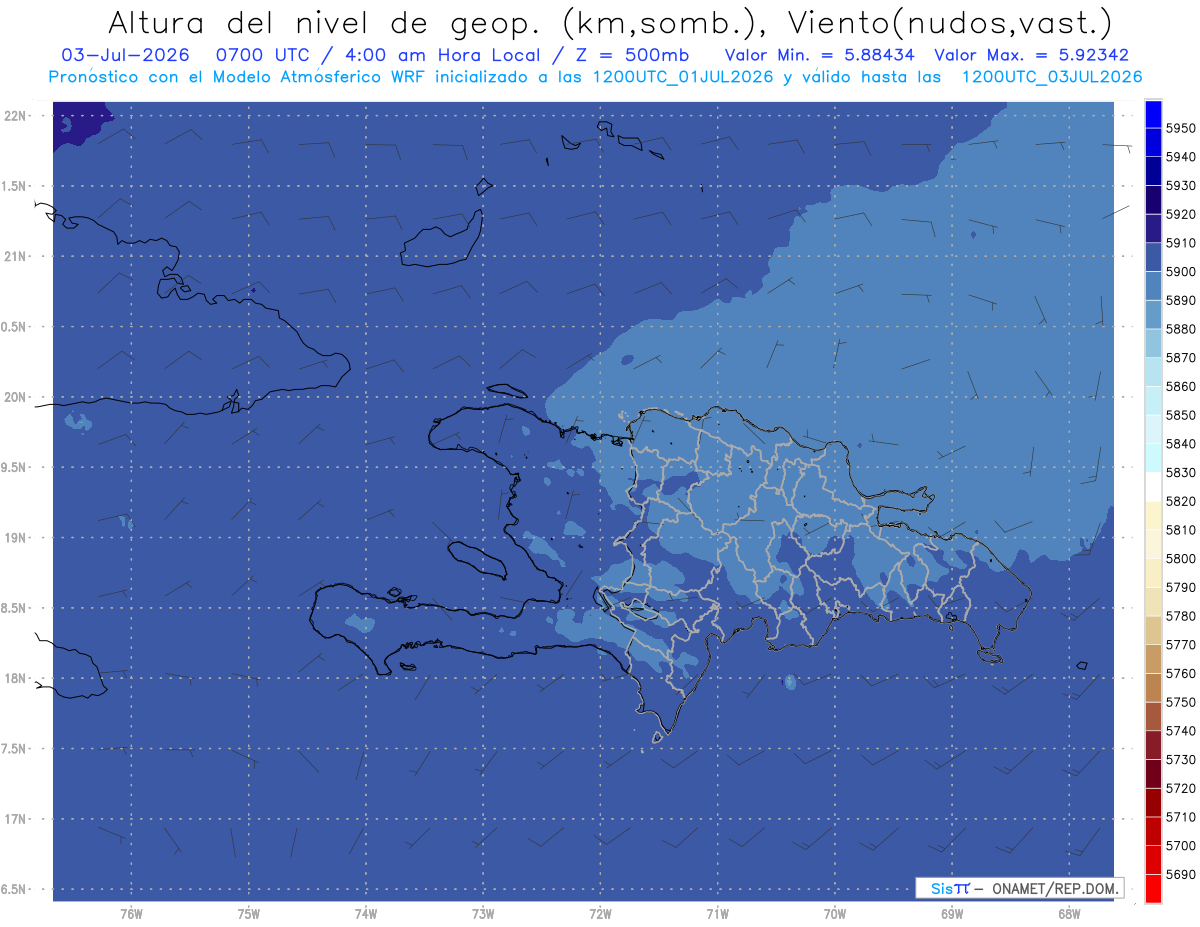The image size is (1200, 927).
Task: Click the '69W' longitude label
Action: click(x=952, y=913)
